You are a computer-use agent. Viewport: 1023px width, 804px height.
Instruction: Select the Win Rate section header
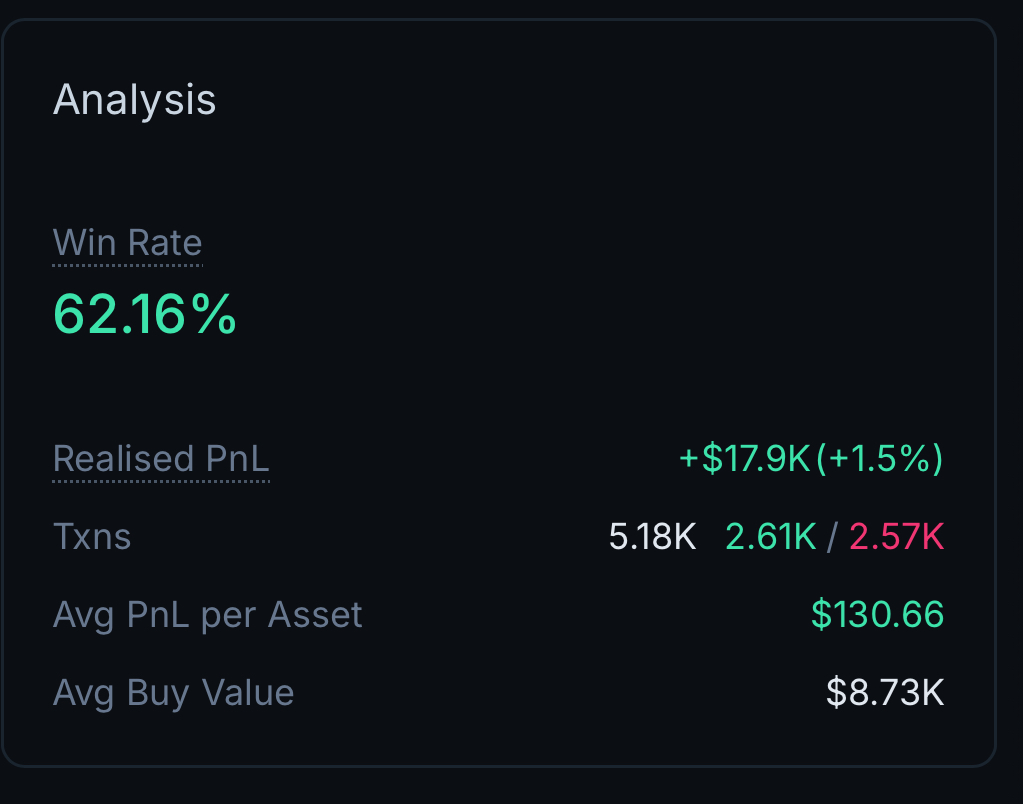pos(127,243)
